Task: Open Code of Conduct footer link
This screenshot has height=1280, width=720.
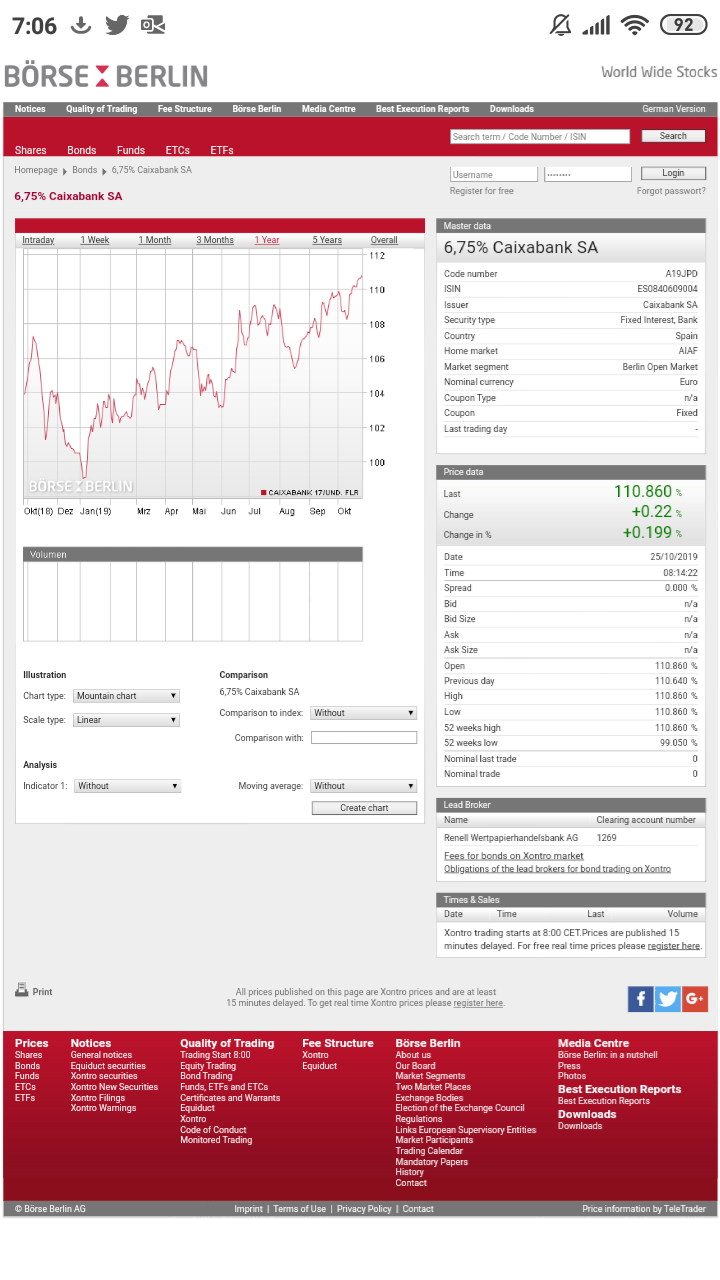Action: pyautogui.click(x=213, y=1130)
